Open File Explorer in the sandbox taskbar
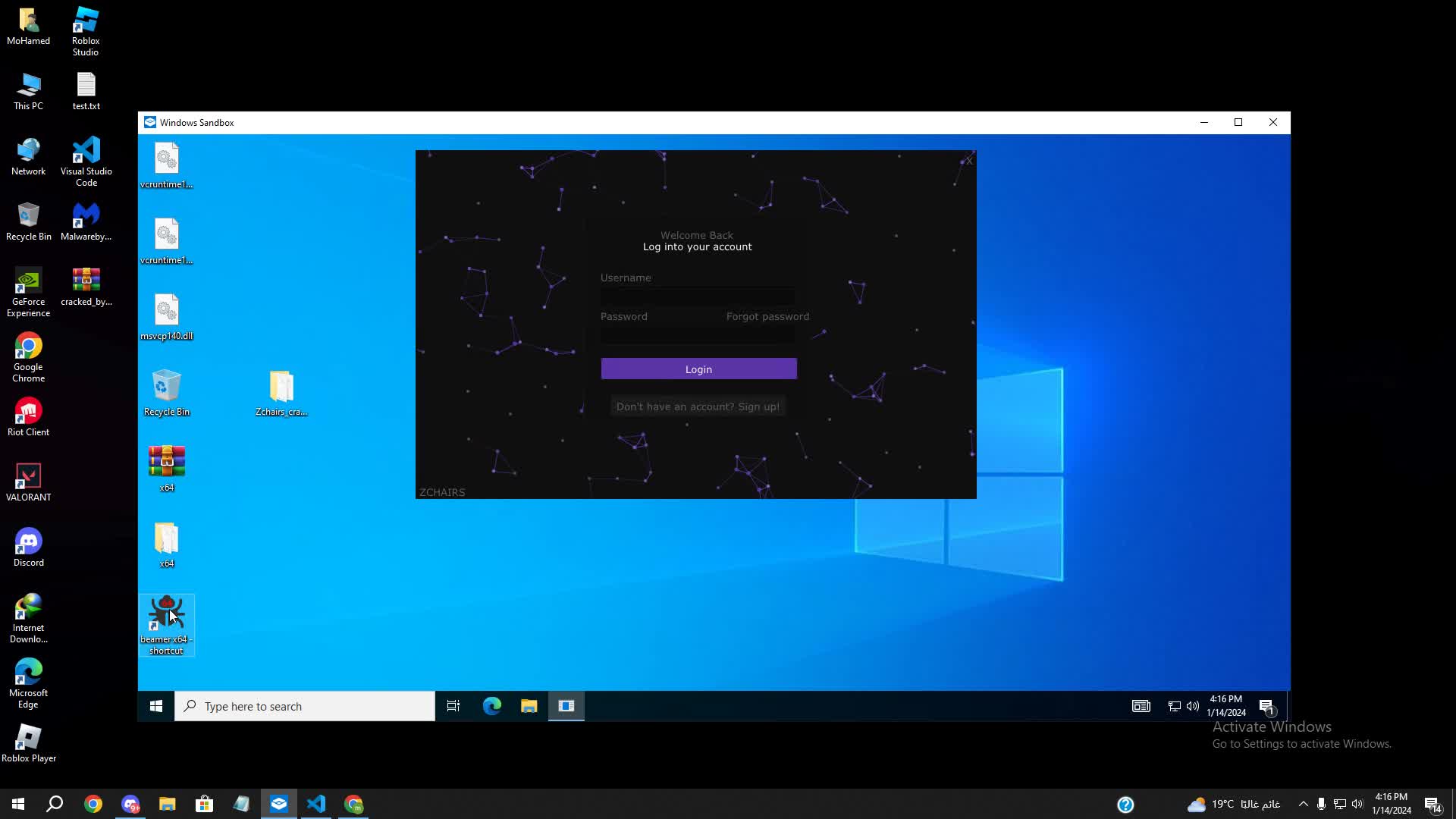 (x=529, y=706)
